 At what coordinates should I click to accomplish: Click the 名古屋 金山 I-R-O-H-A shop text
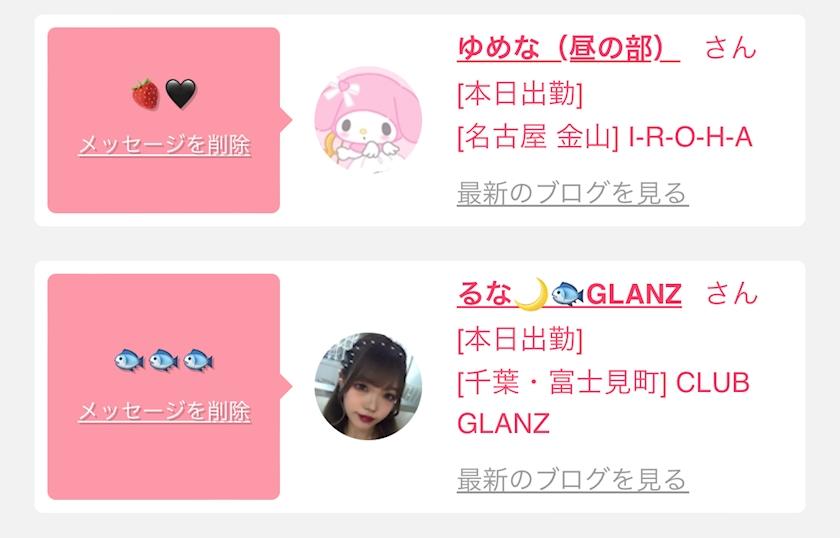tap(605, 137)
